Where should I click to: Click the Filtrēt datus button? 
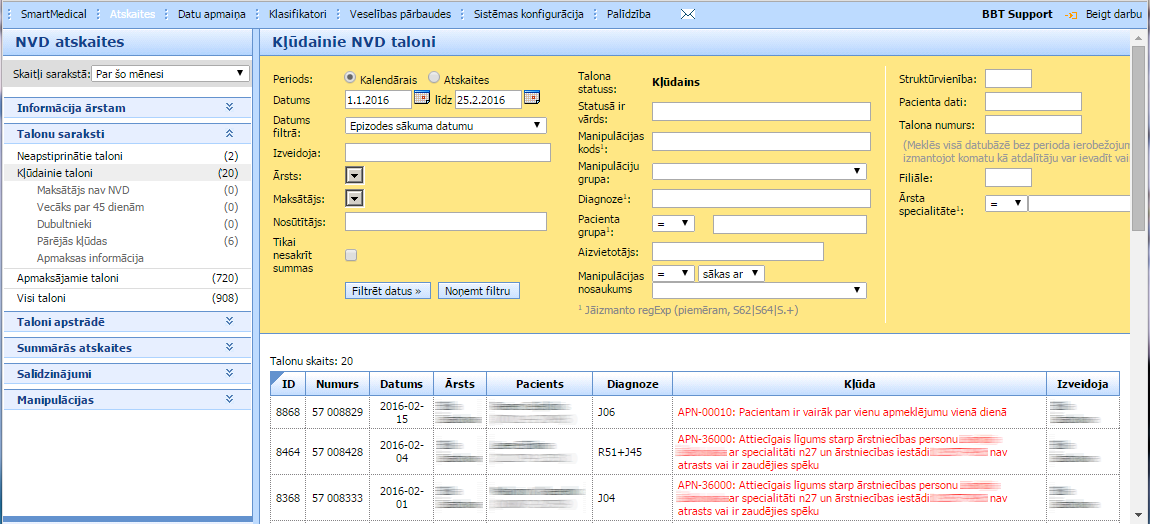coord(388,291)
